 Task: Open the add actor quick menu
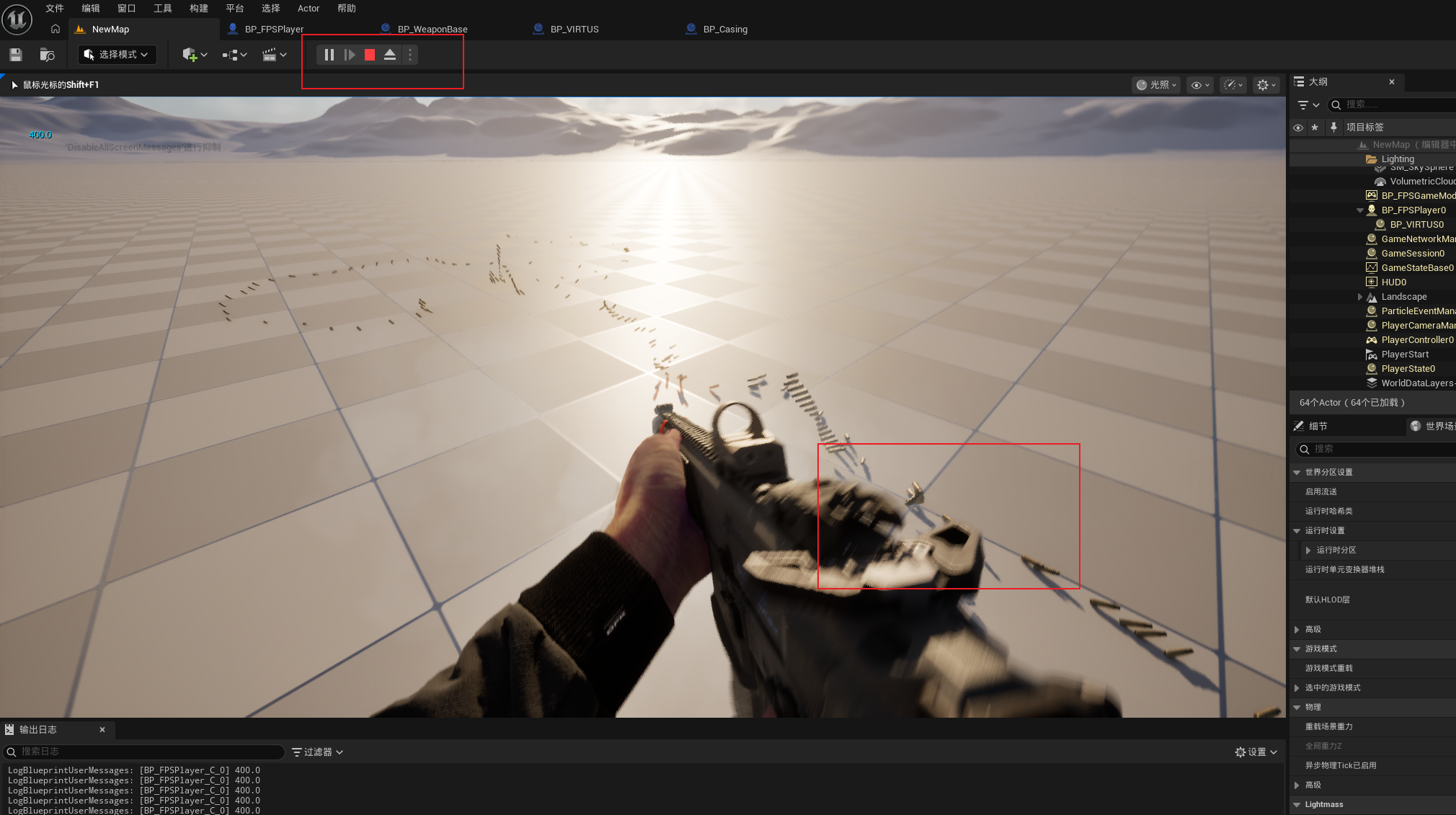coord(195,55)
